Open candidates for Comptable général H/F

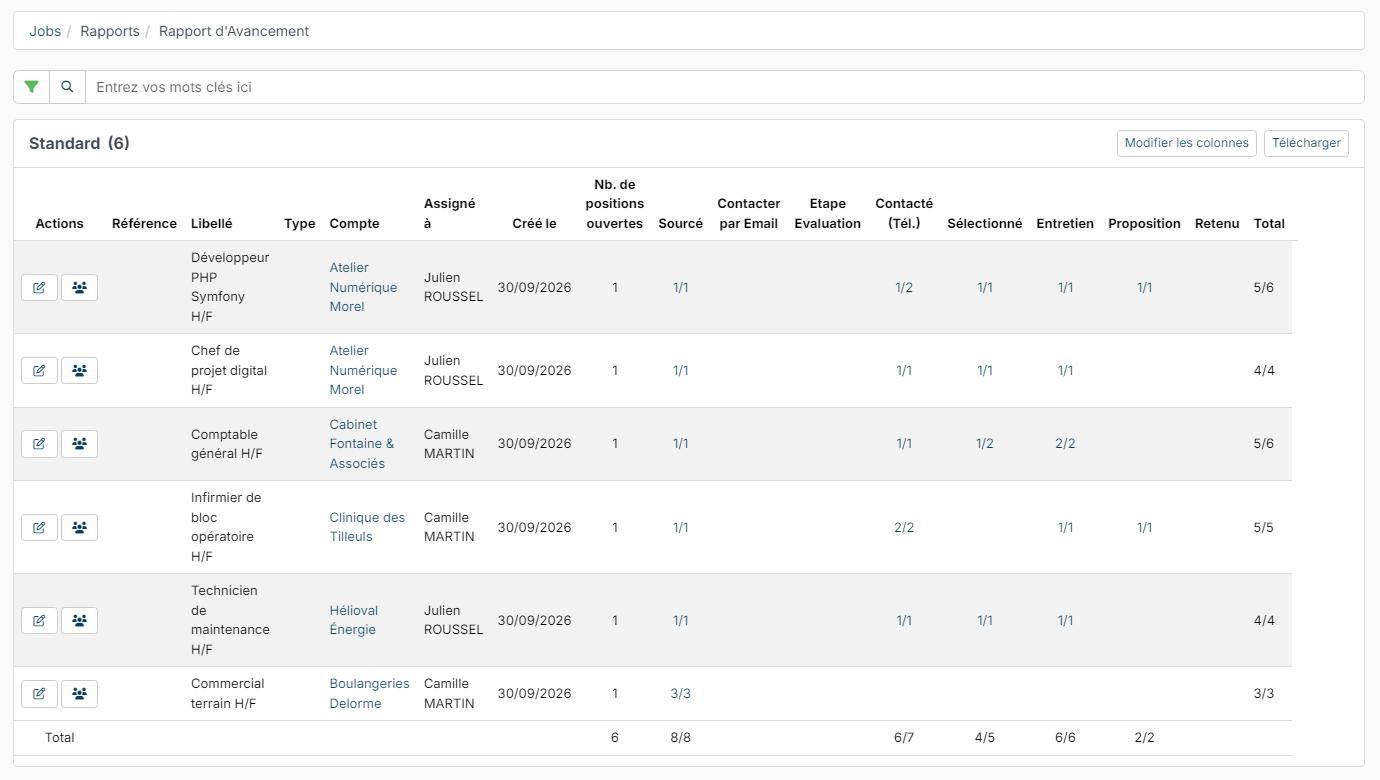(x=79, y=444)
